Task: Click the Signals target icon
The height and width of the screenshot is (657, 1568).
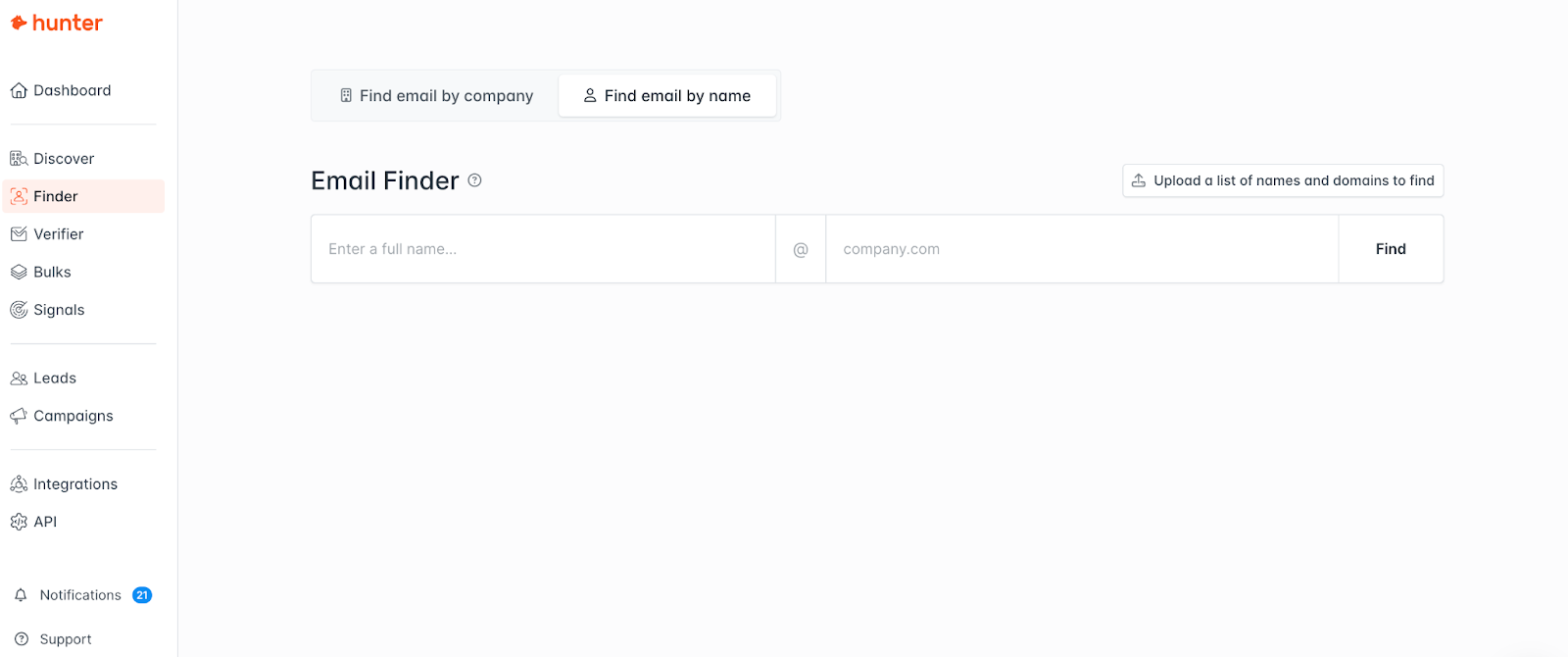Action: point(19,310)
